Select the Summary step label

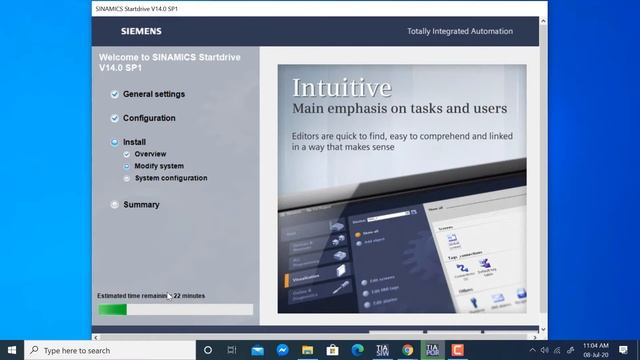pos(141,204)
